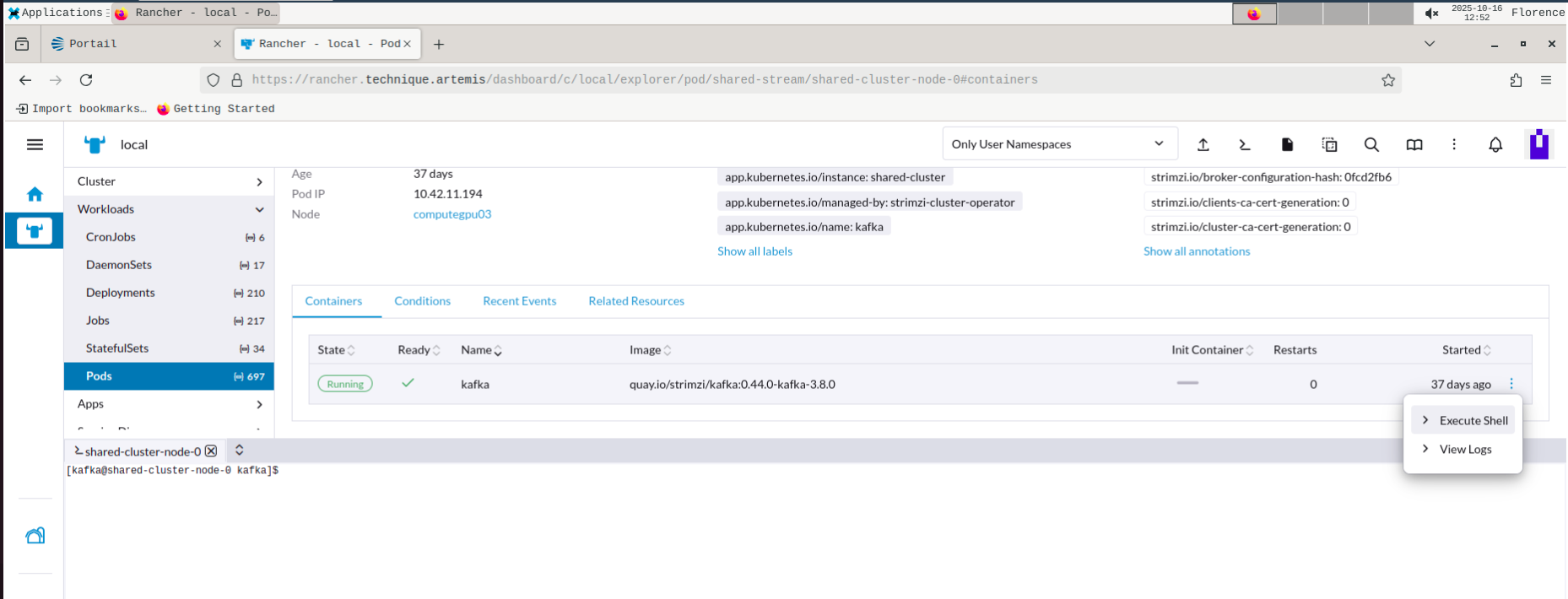Open the kubectl shell icon in header
The height and width of the screenshot is (599, 1568).
pyautogui.click(x=1245, y=145)
